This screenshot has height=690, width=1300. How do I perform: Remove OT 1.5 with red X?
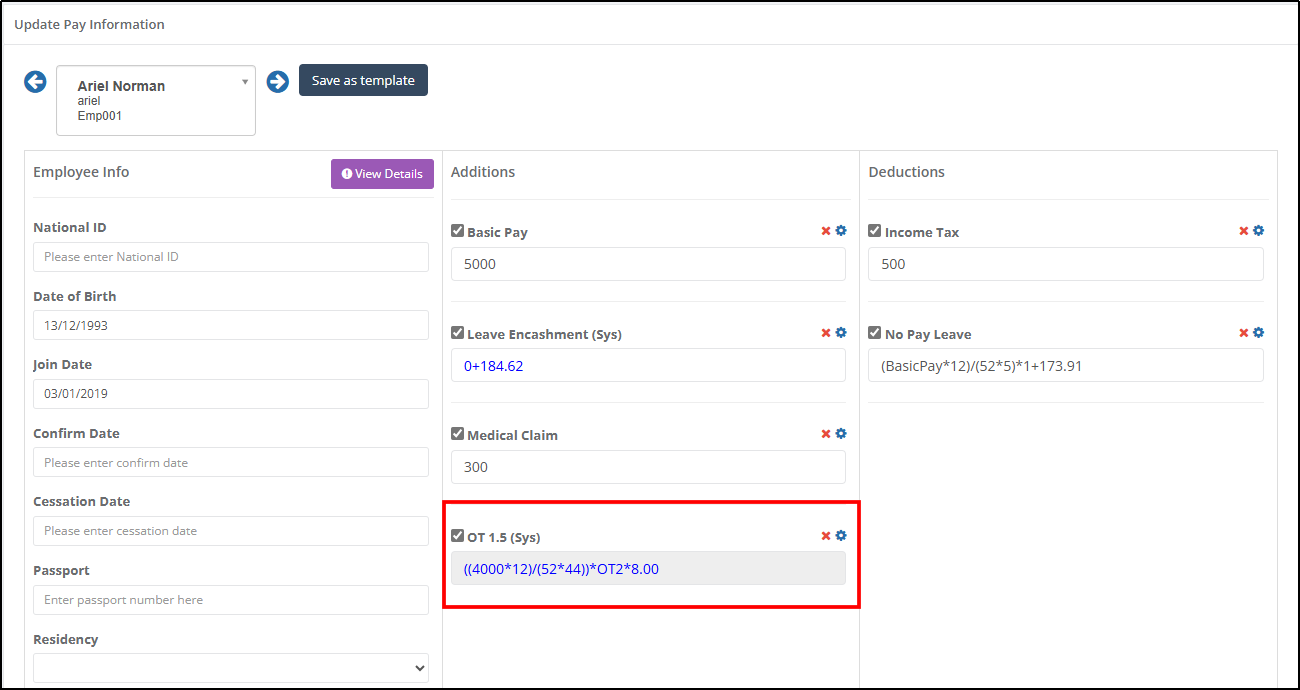point(826,536)
